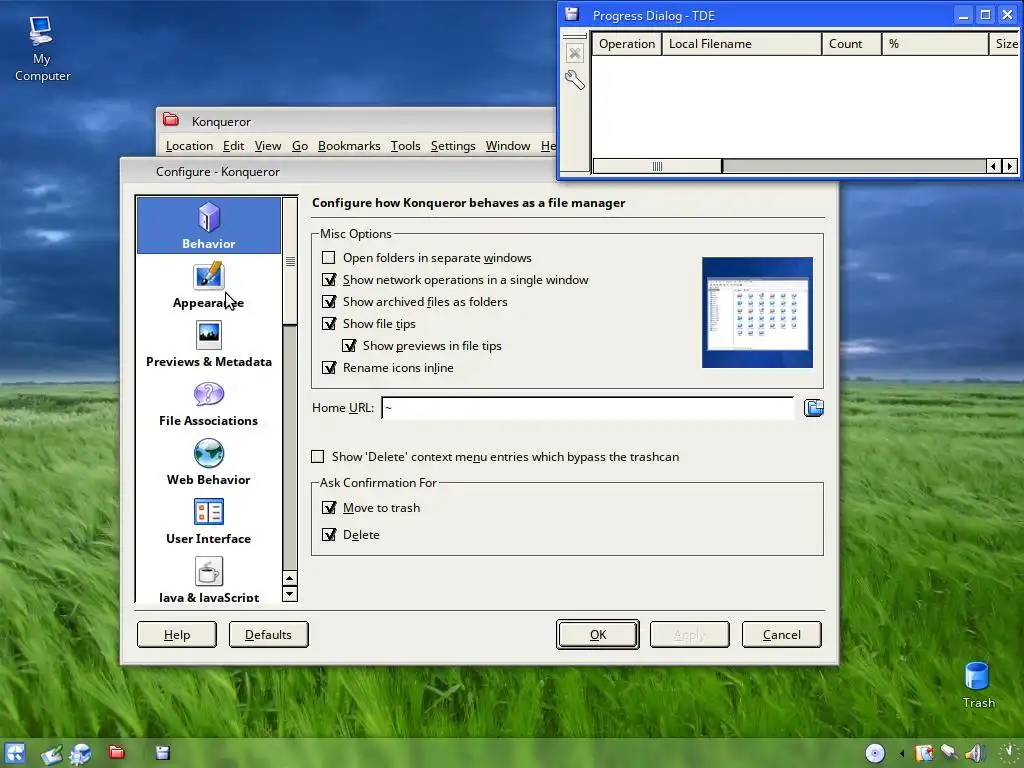
Task: Click the Konqueror window title folder icon
Action: click(171, 120)
